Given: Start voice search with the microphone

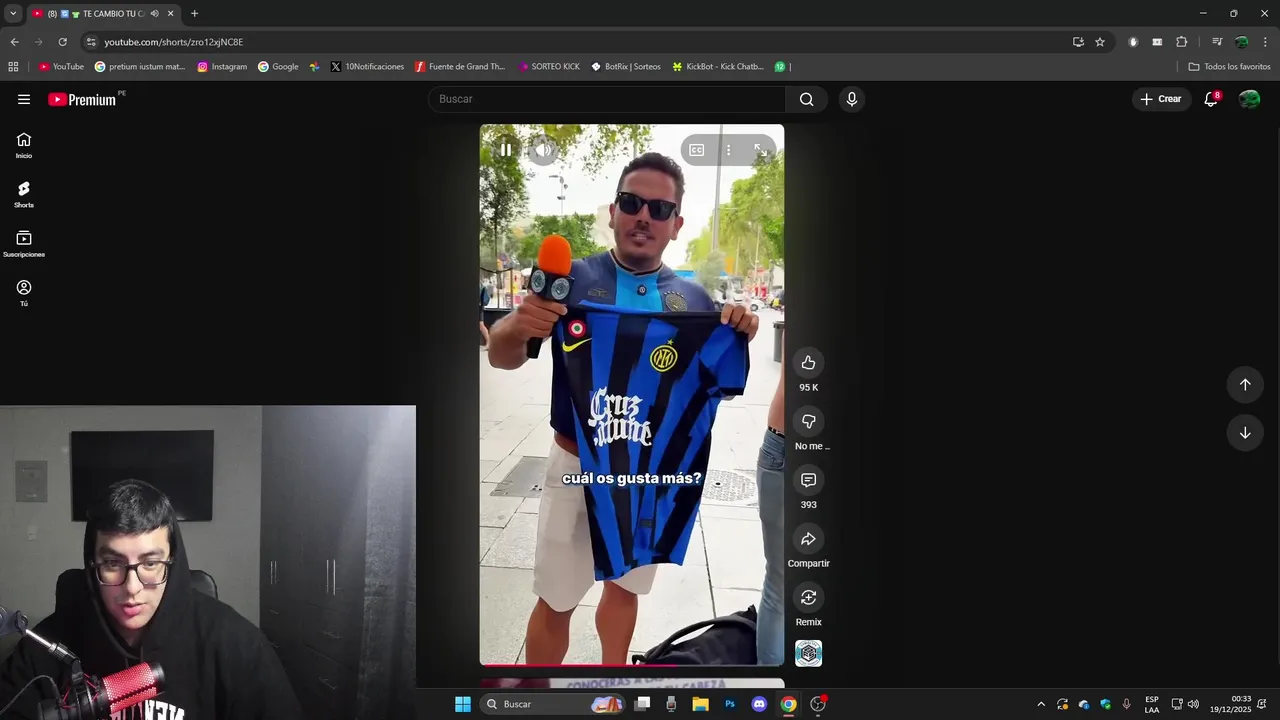Looking at the screenshot, I should click(851, 99).
